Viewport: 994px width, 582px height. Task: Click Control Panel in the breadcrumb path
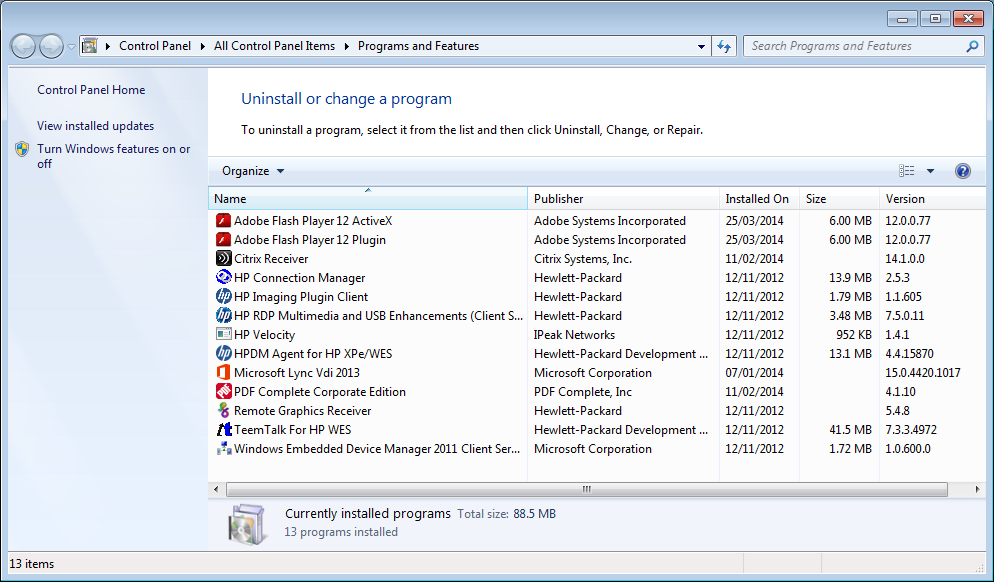pyautogui.click(x=154, y=46)
